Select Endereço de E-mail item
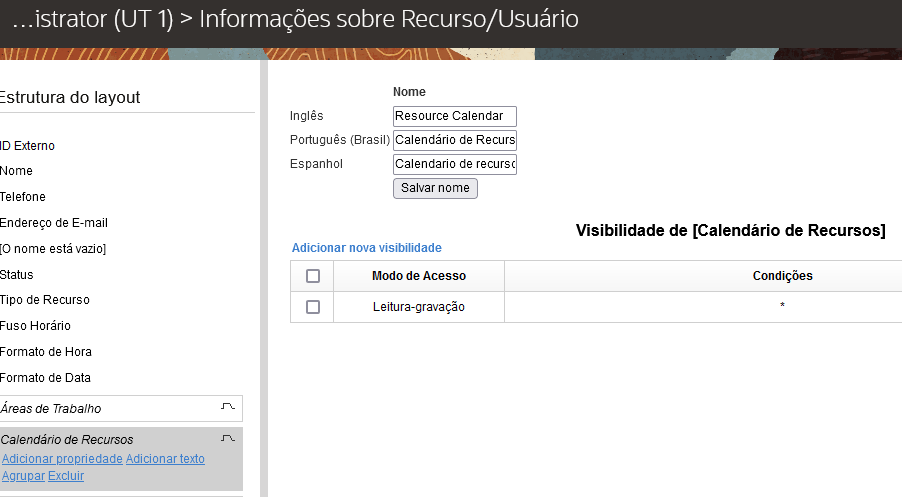The height and width of the screenshot is (497, 902). (53, 223)
